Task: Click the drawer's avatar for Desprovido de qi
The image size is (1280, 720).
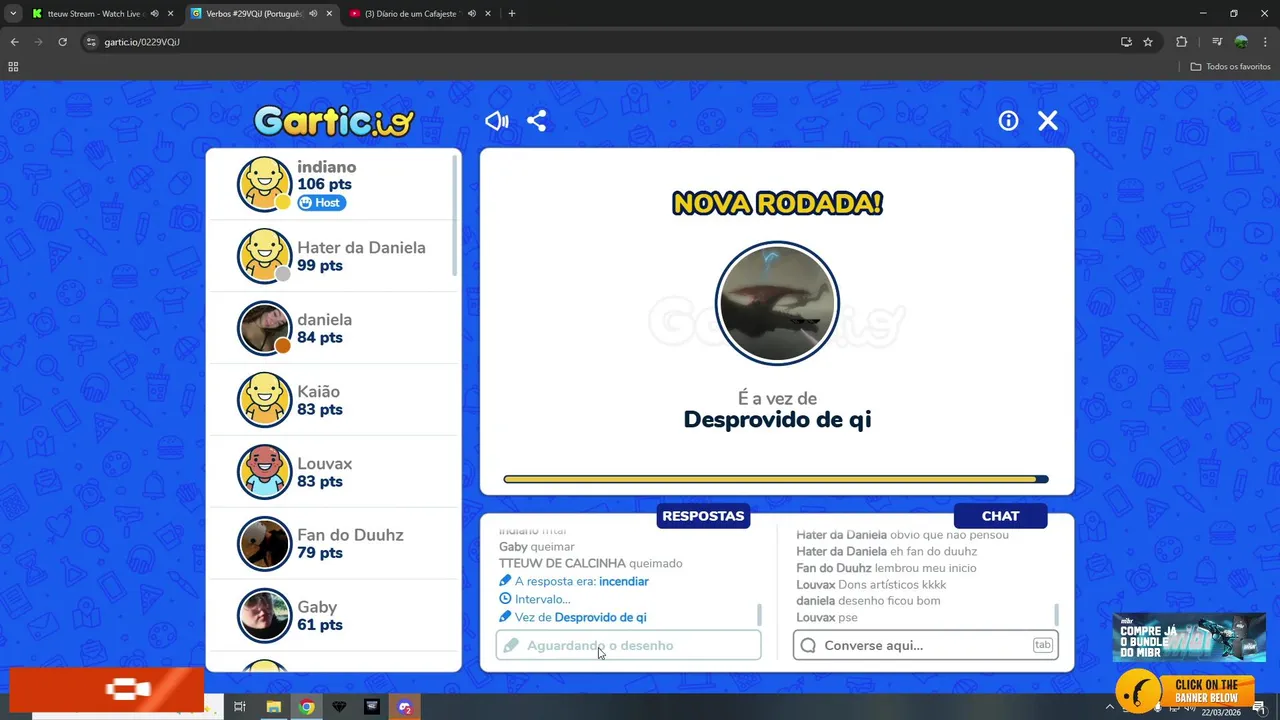Action: (x=777, y=303)
